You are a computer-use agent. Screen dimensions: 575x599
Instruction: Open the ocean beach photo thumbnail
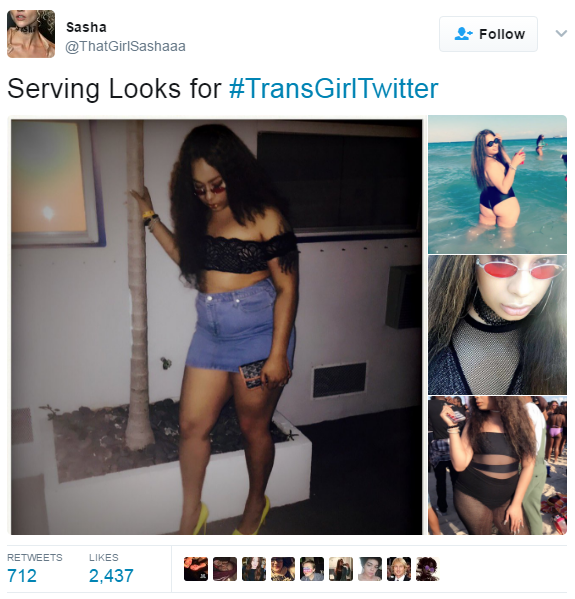pyautogui.click(x=497, y=184)
